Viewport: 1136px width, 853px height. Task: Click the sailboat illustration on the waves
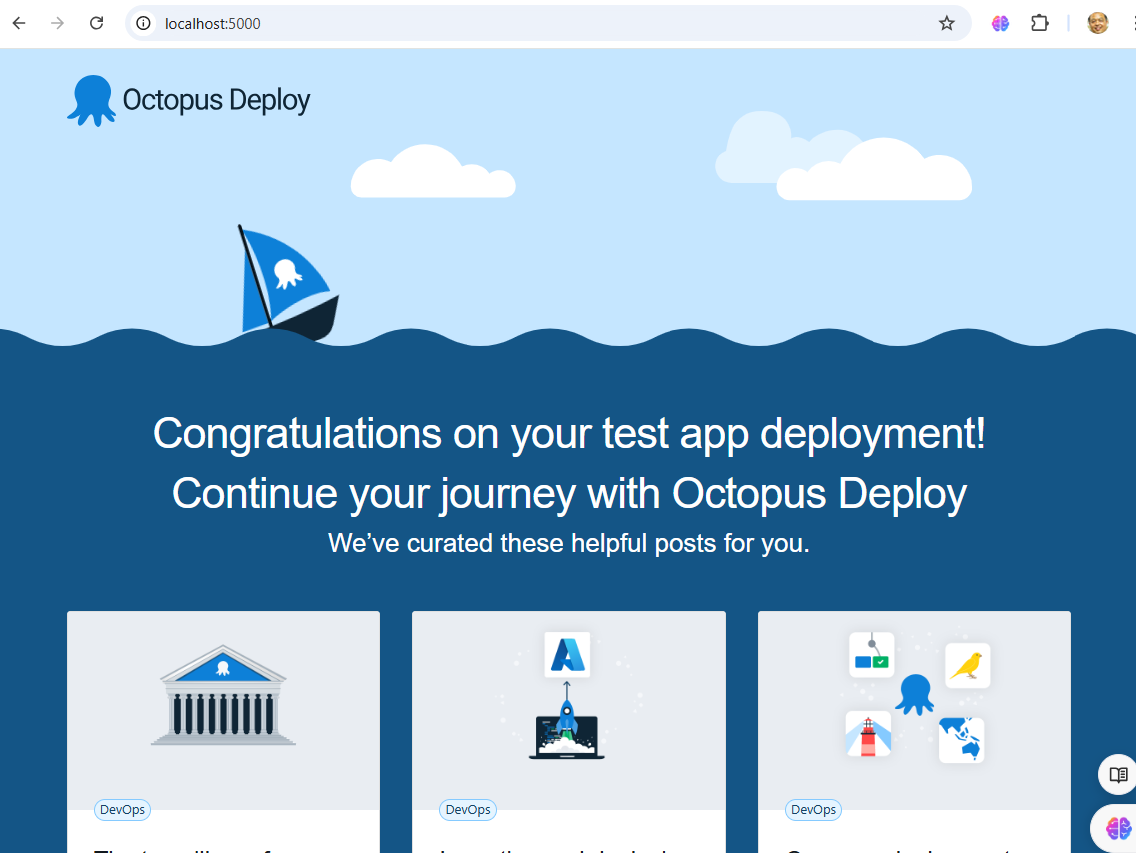[288, 285]
